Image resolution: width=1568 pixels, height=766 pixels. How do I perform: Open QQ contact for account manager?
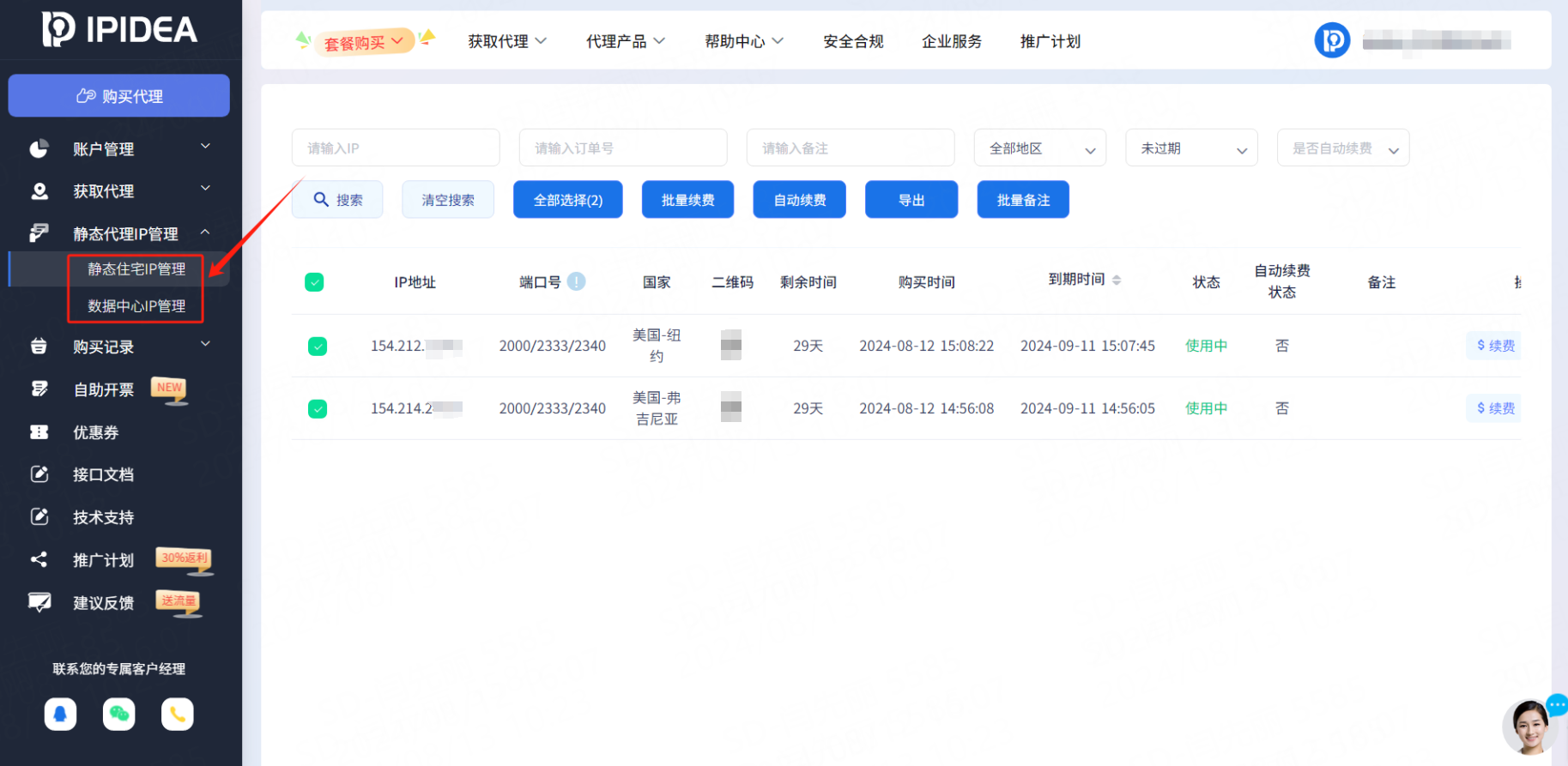tap(60, 714)
